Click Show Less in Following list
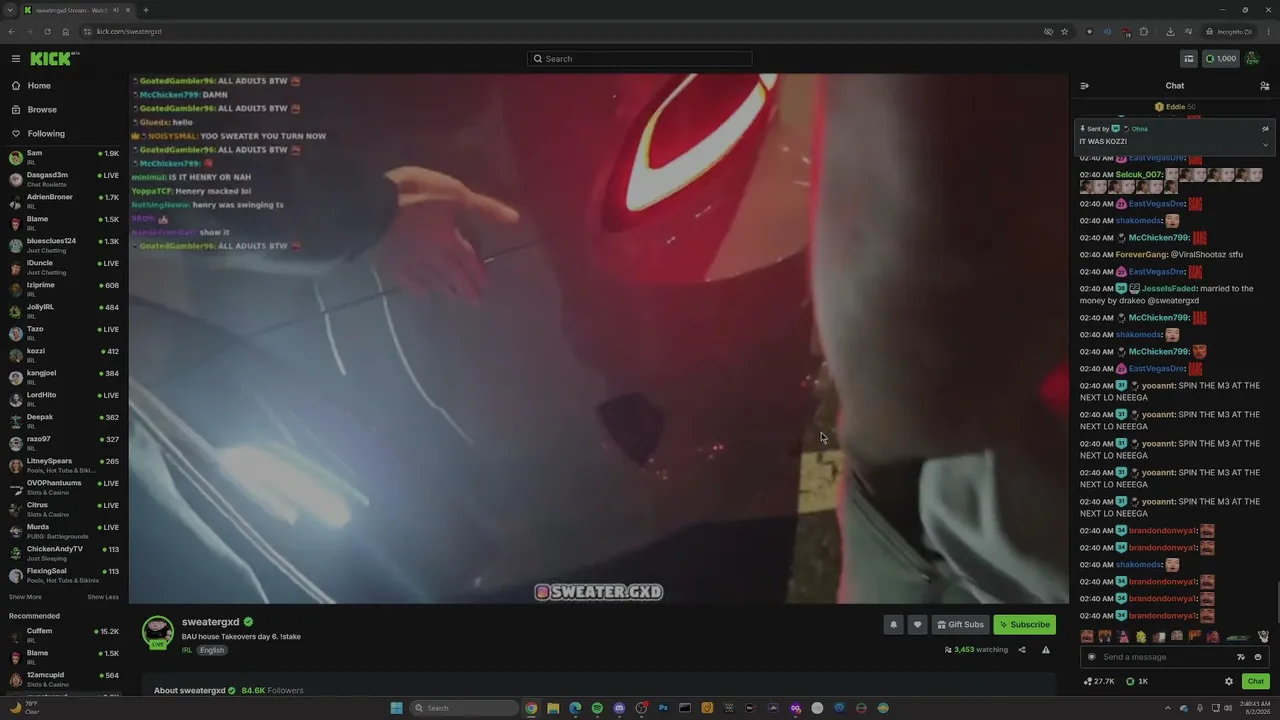The height and width of the screenshot is (720, 1280). click(x=103, y=597)
